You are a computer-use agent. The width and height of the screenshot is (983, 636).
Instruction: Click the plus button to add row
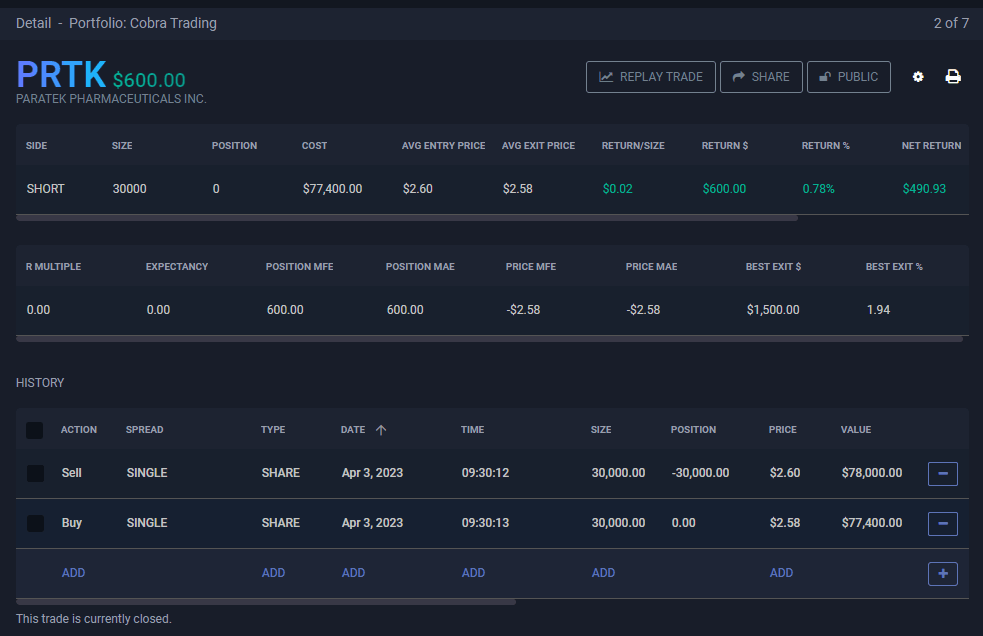[942, 573]
